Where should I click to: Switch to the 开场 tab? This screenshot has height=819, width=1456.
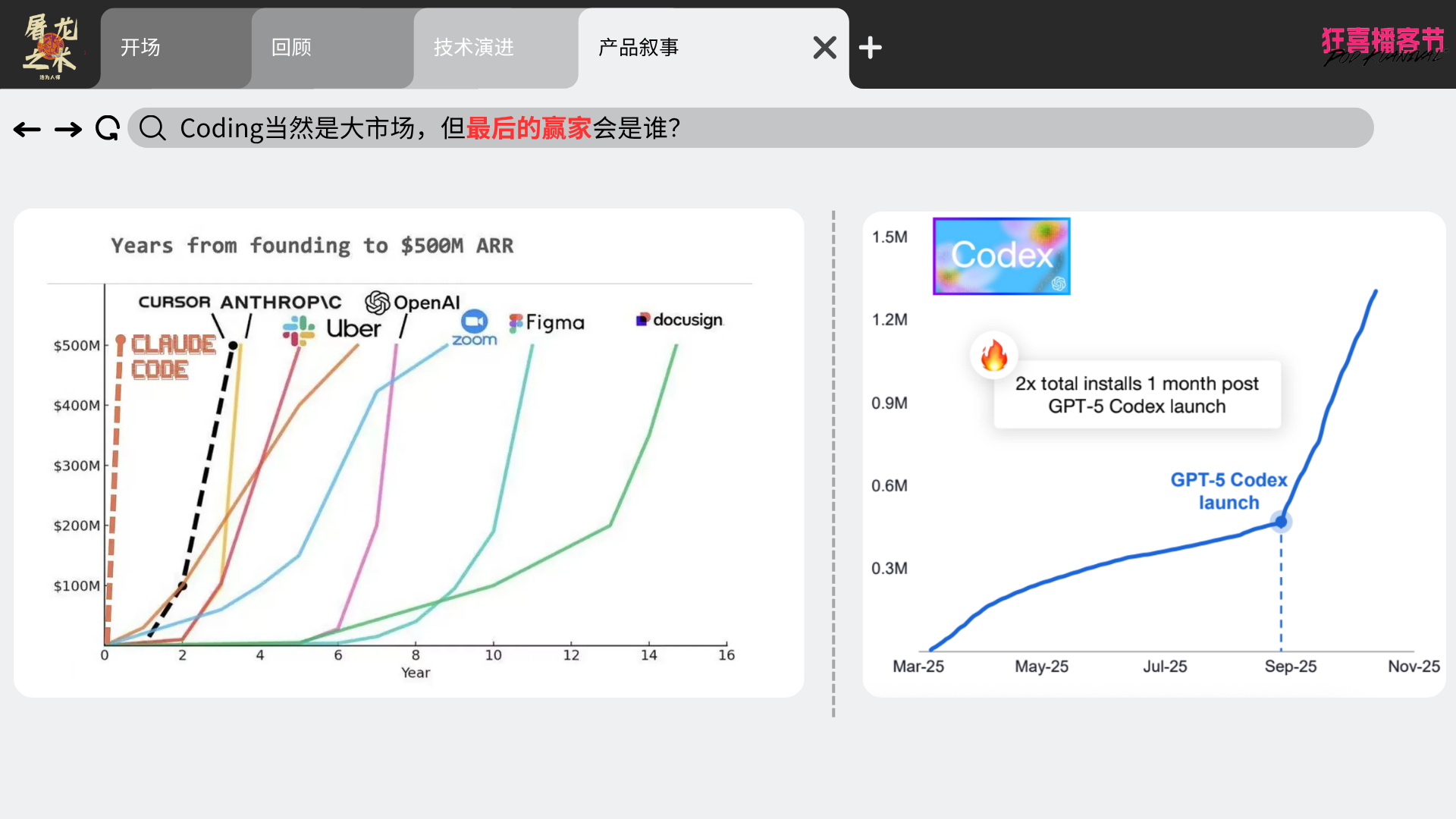pyautogui.click(x=176, y=48)
